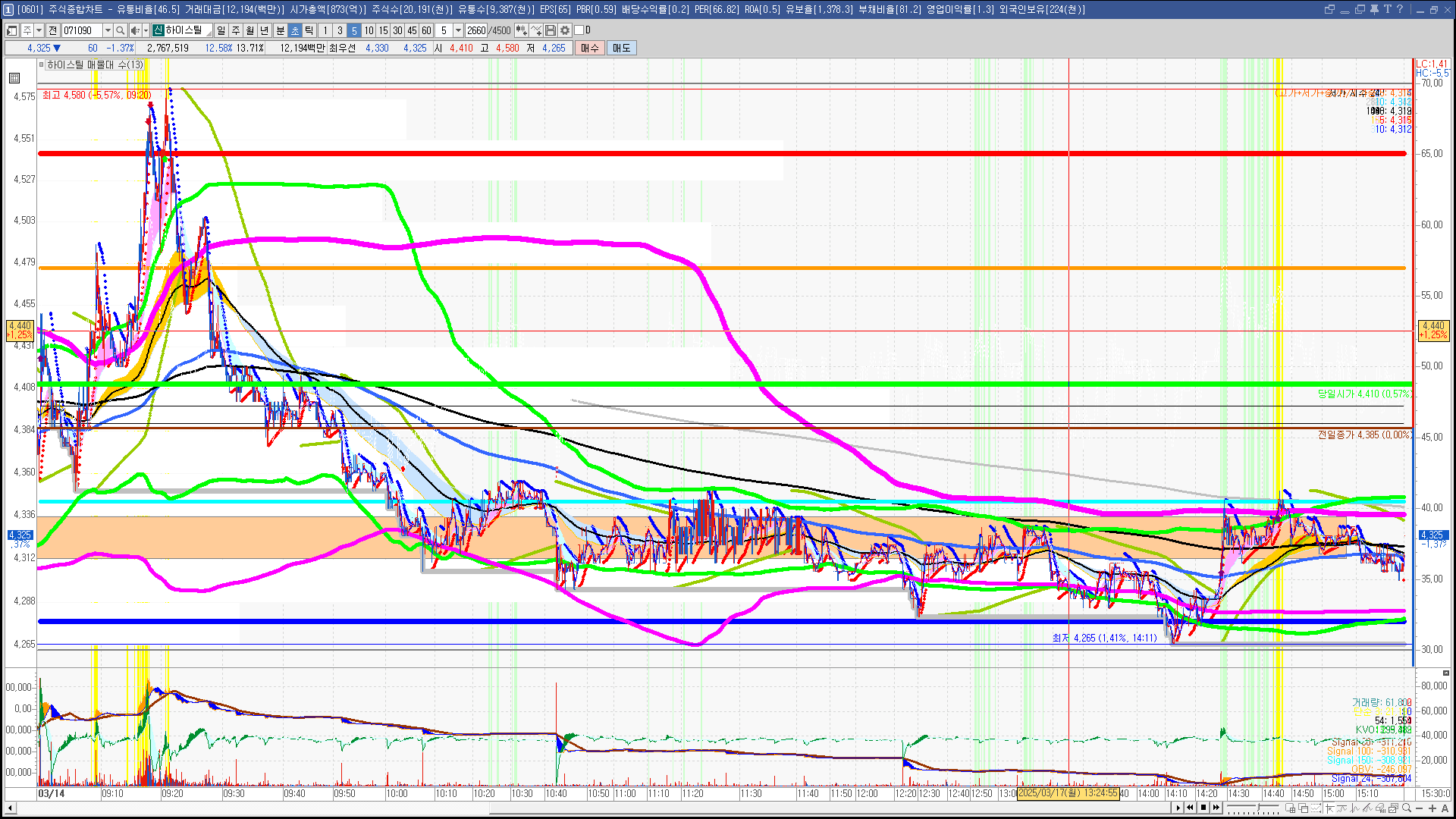
Task: Toggle the 초 (seconds) chart period button
Action: [295, 30]
